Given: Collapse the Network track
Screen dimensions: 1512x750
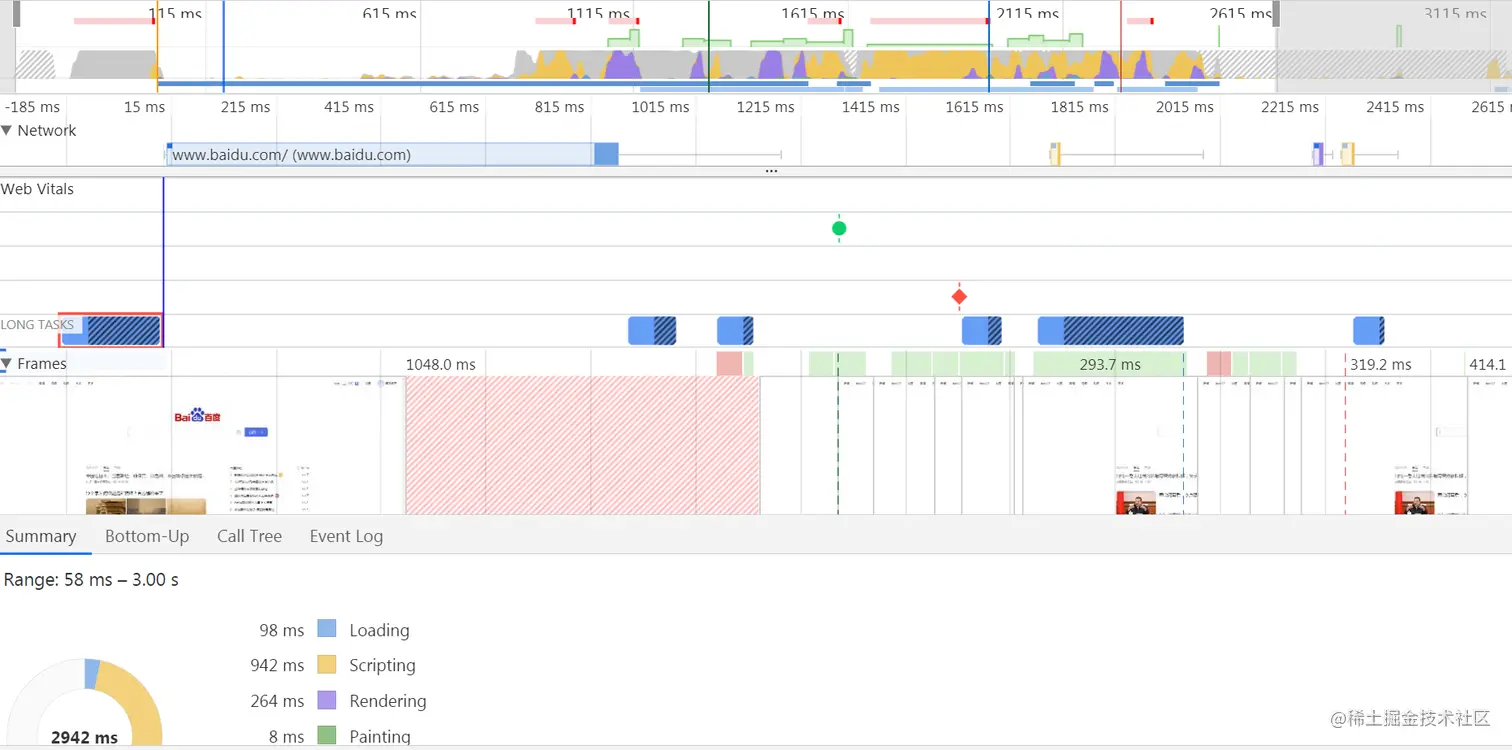Looking at the screenshot, I should click(7, 131).
